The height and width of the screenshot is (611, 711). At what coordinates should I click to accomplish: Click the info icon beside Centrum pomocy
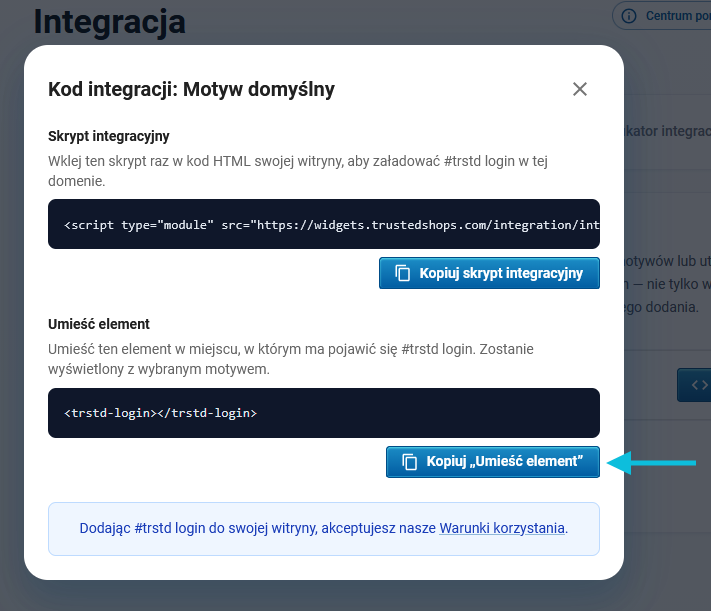(x=628, y=16)
